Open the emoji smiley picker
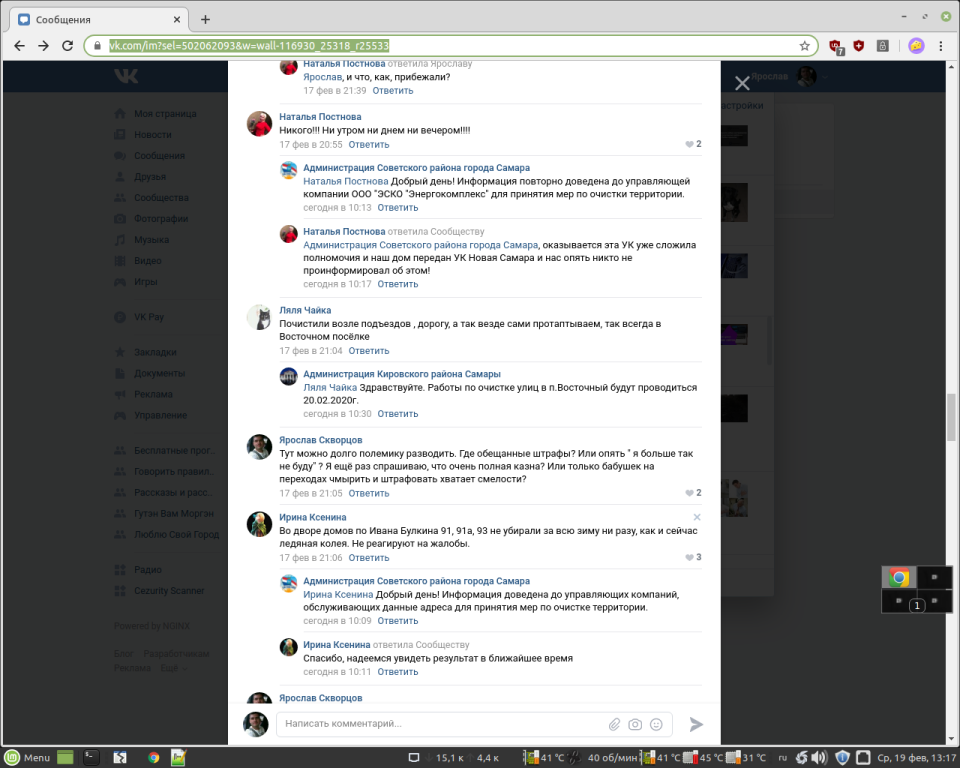This screenshot has height=768, width=960. [656, 724]
